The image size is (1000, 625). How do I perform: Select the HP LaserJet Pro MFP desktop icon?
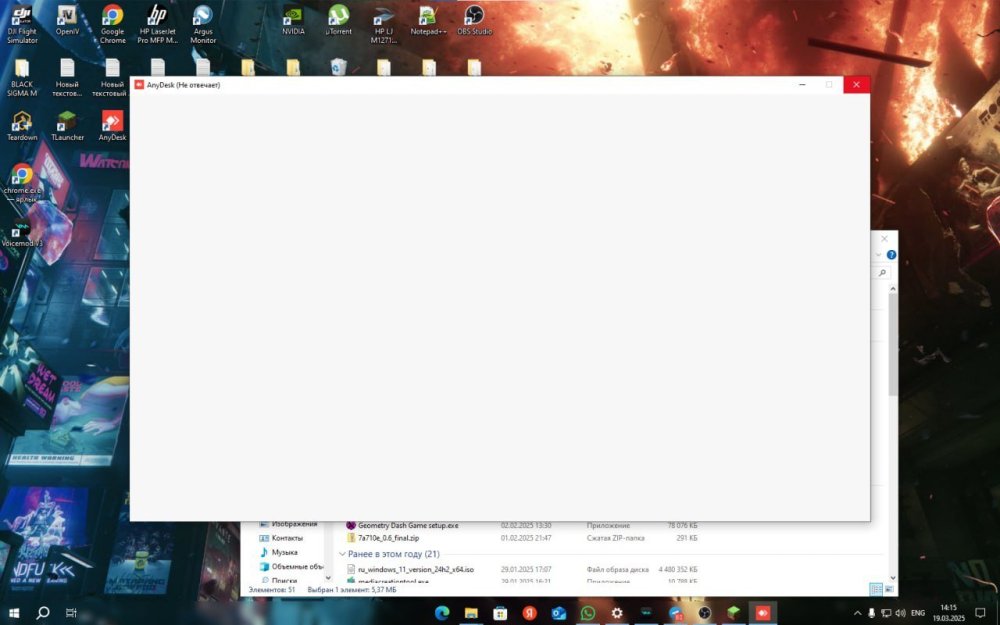tap(158, 24)
